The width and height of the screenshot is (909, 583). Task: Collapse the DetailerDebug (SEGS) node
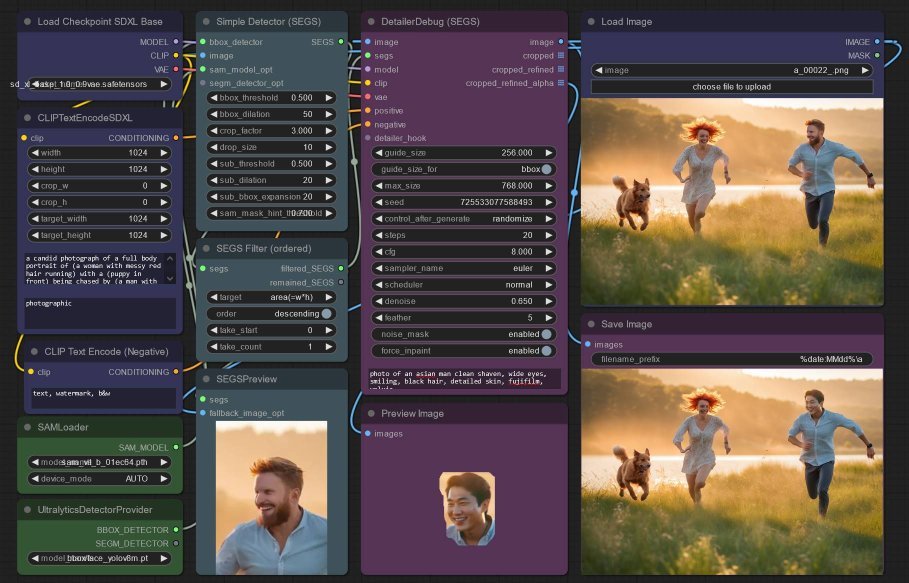point(371,21)
